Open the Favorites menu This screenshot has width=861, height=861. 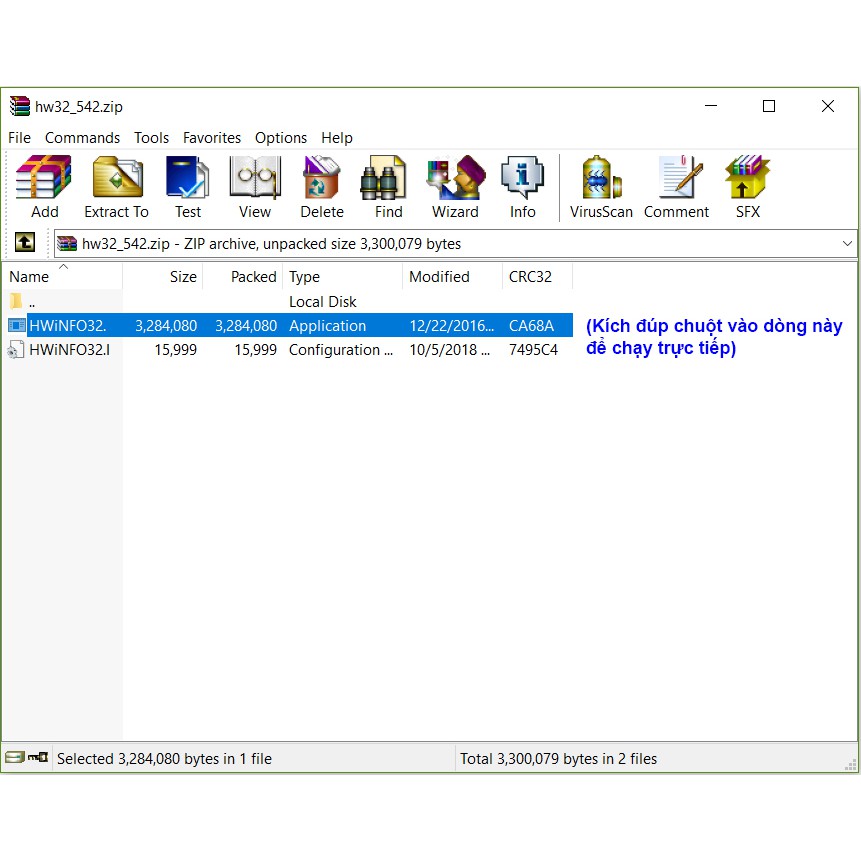pyautogui.click(x=211, y=138)
